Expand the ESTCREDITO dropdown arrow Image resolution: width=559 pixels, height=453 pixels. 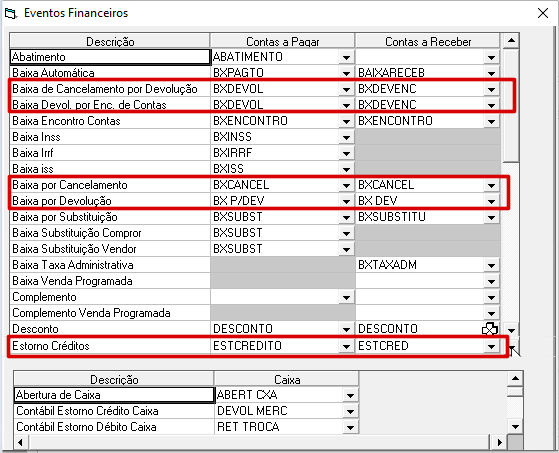tap(346, 346)
